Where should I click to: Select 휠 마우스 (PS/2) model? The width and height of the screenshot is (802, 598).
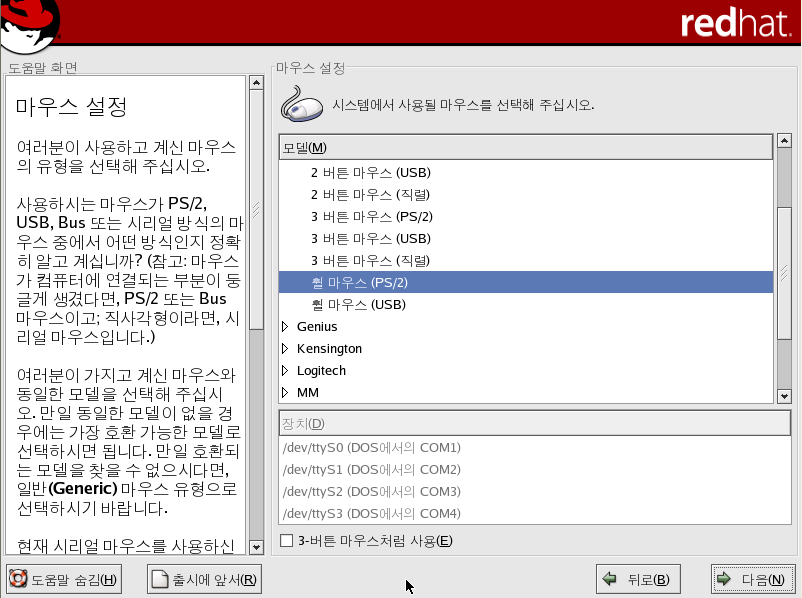tap(526, 282)
